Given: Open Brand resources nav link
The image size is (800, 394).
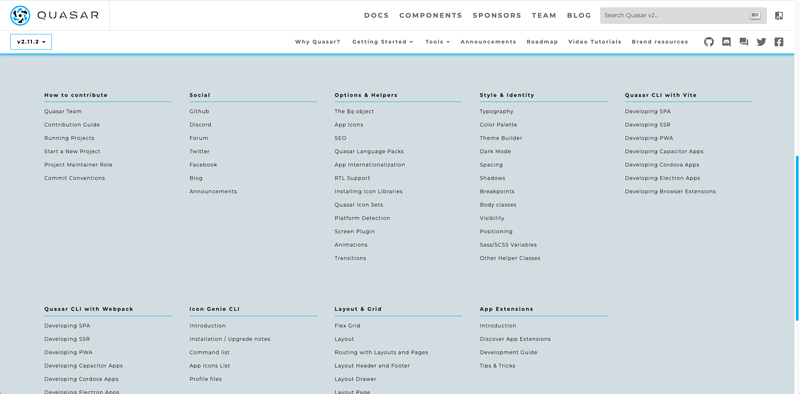Looking at the screenshot, I should (660, 42).
